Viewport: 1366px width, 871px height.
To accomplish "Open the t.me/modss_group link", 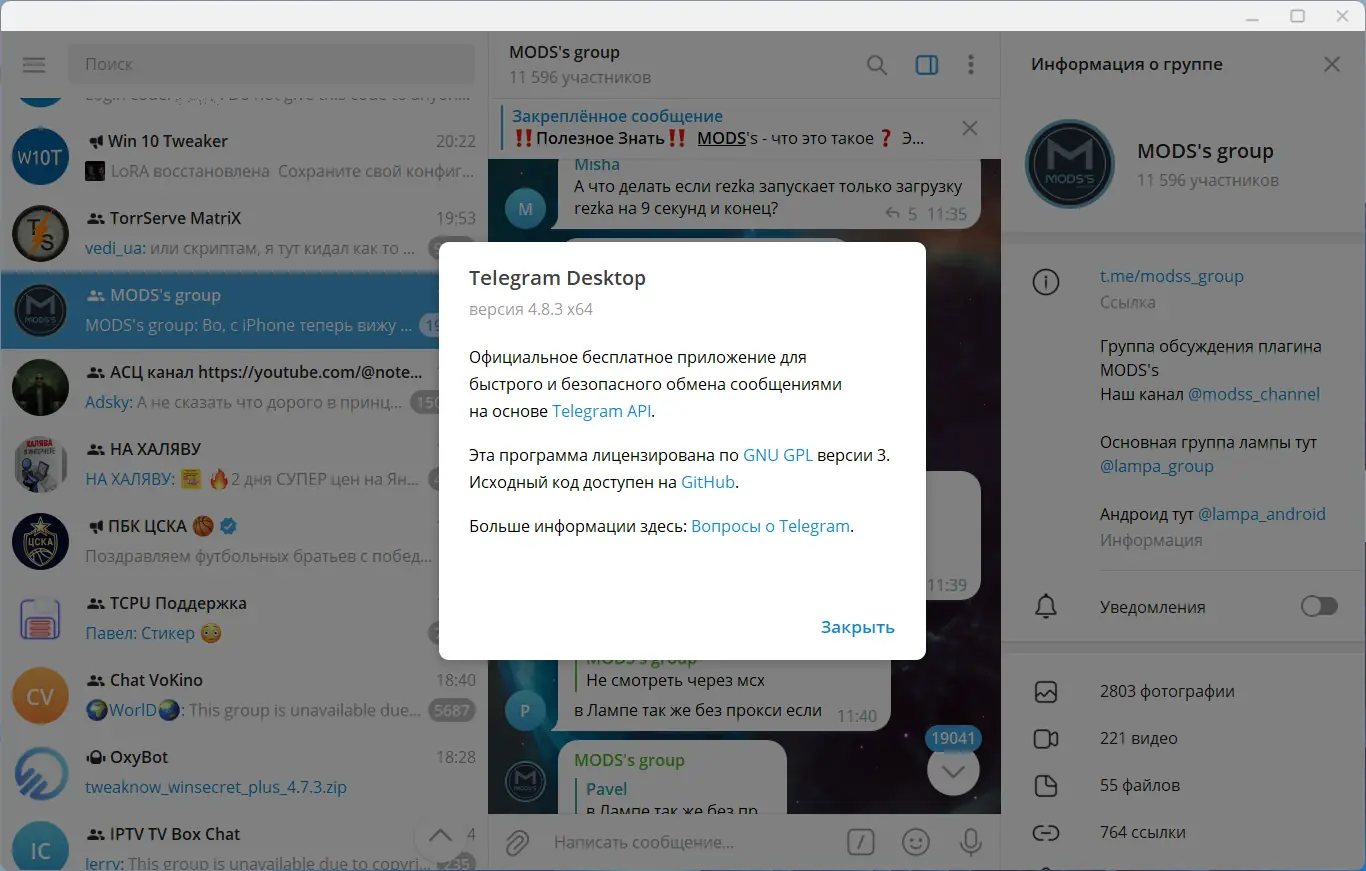I will 1172,276.
